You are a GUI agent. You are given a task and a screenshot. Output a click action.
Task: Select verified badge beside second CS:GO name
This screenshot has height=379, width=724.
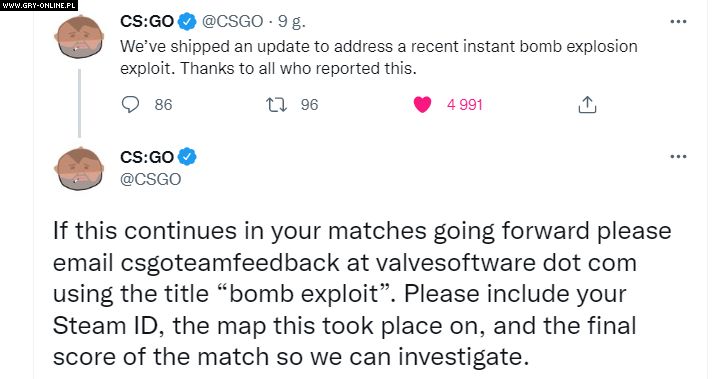(187, 157)
